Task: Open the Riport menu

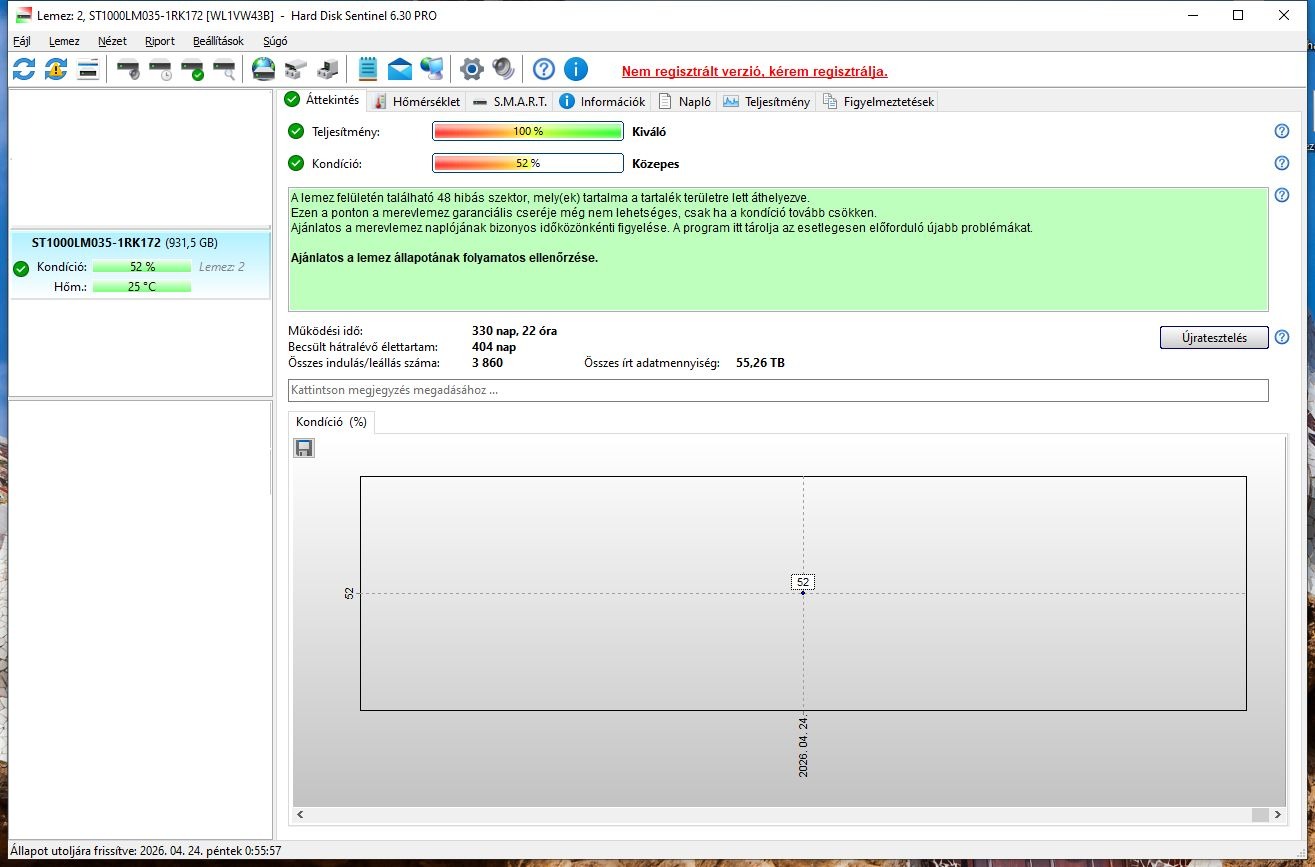Action: click(x=160, y=41)
